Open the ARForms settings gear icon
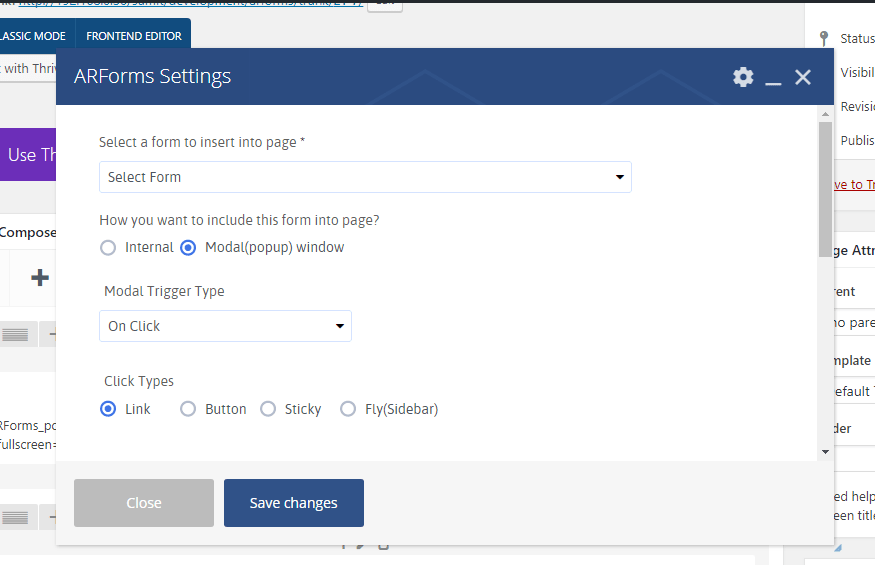Screen dimensions: 875x565 pos(743,77)
